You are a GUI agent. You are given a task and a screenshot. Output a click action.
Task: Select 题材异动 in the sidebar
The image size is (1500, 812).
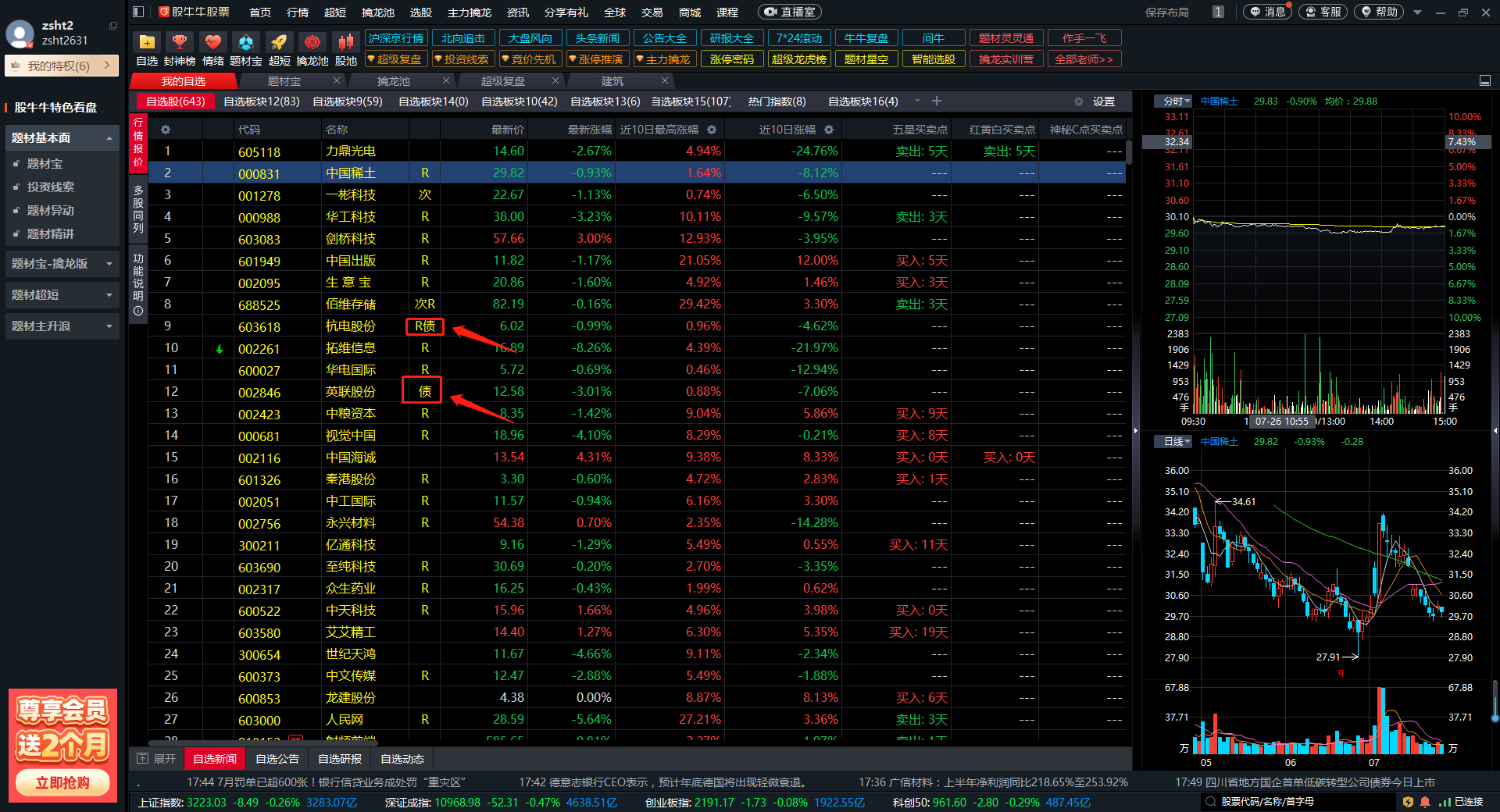[51, 211]
